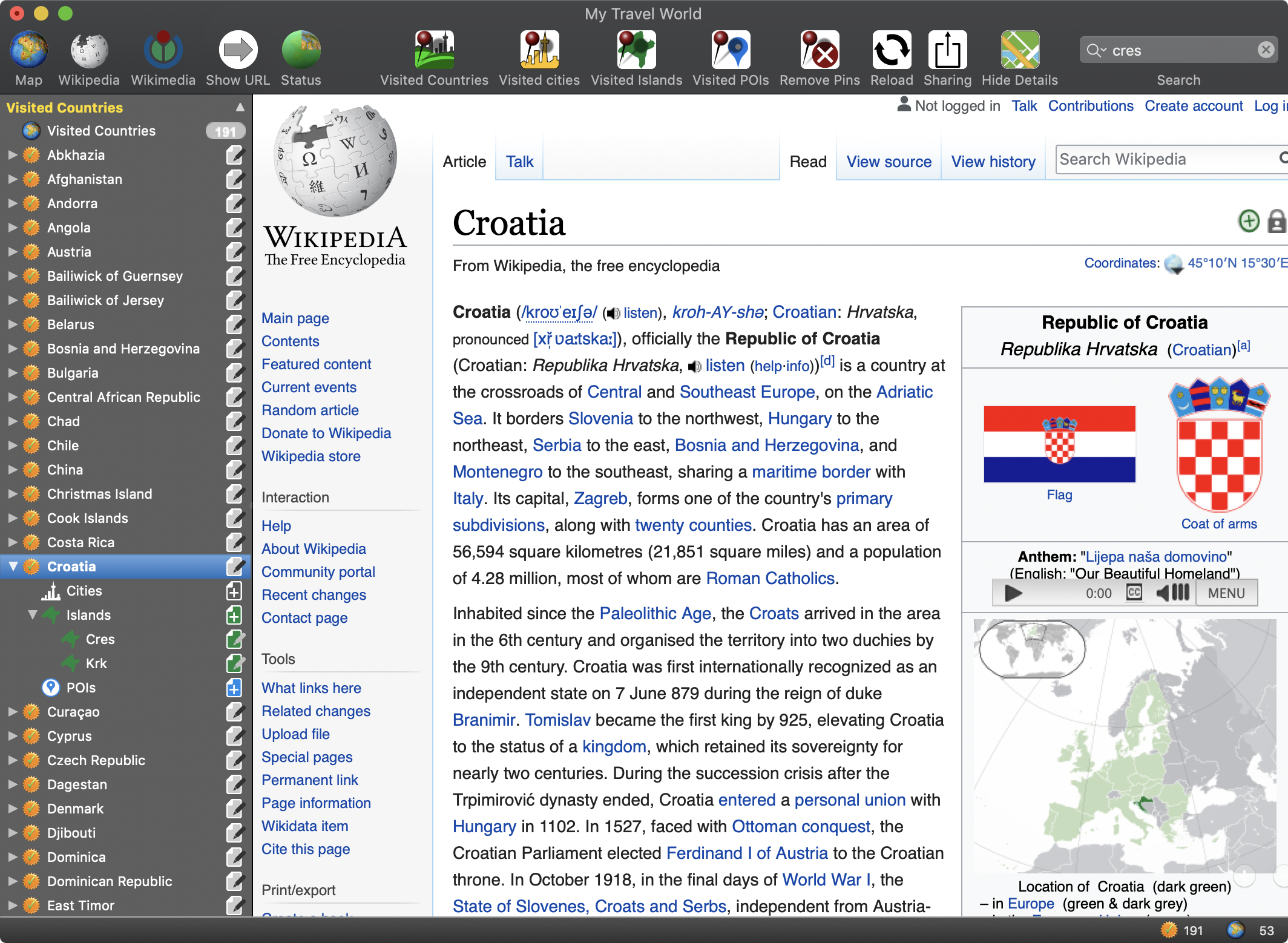Click the add icon next to Cities
Viewport: 1288px width, 943px height.
click(x=234, y=591)
